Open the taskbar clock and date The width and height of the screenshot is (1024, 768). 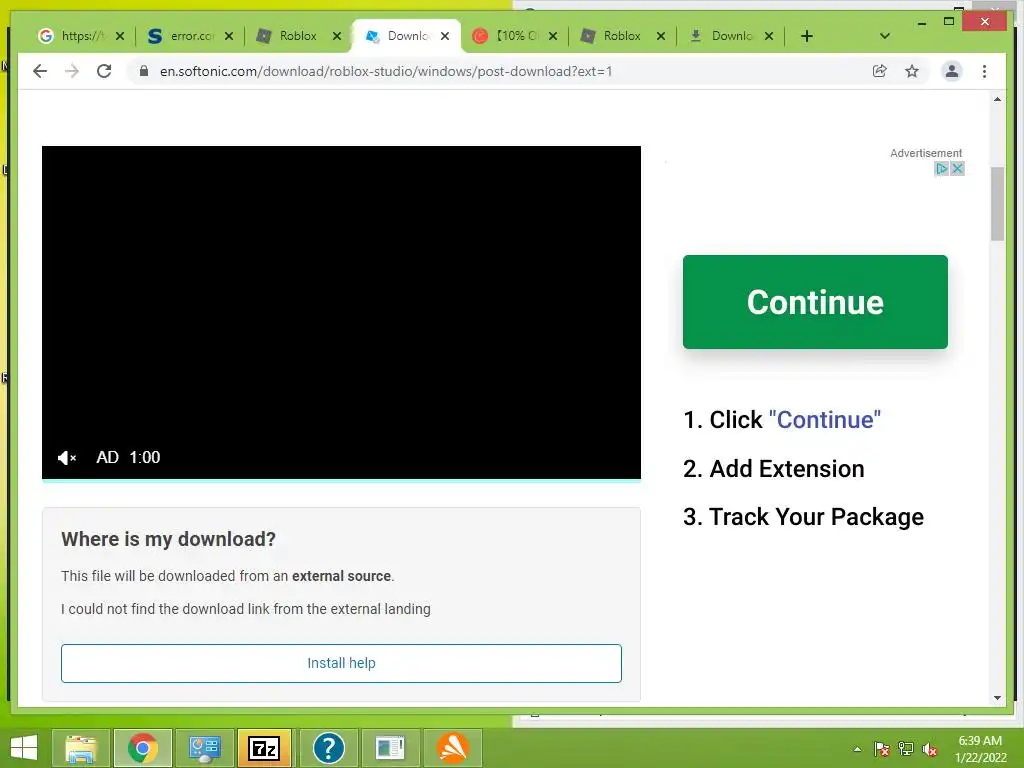[980, 749]
